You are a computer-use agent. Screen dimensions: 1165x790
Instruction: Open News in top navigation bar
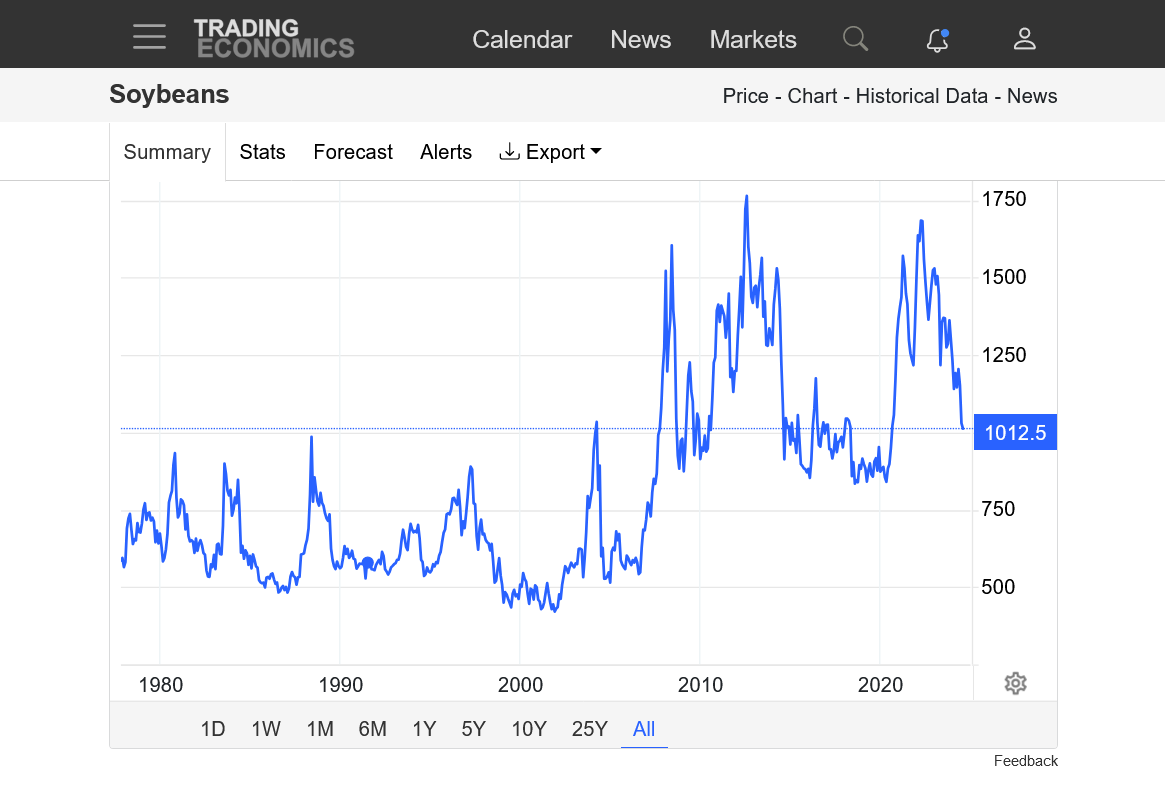640,40
